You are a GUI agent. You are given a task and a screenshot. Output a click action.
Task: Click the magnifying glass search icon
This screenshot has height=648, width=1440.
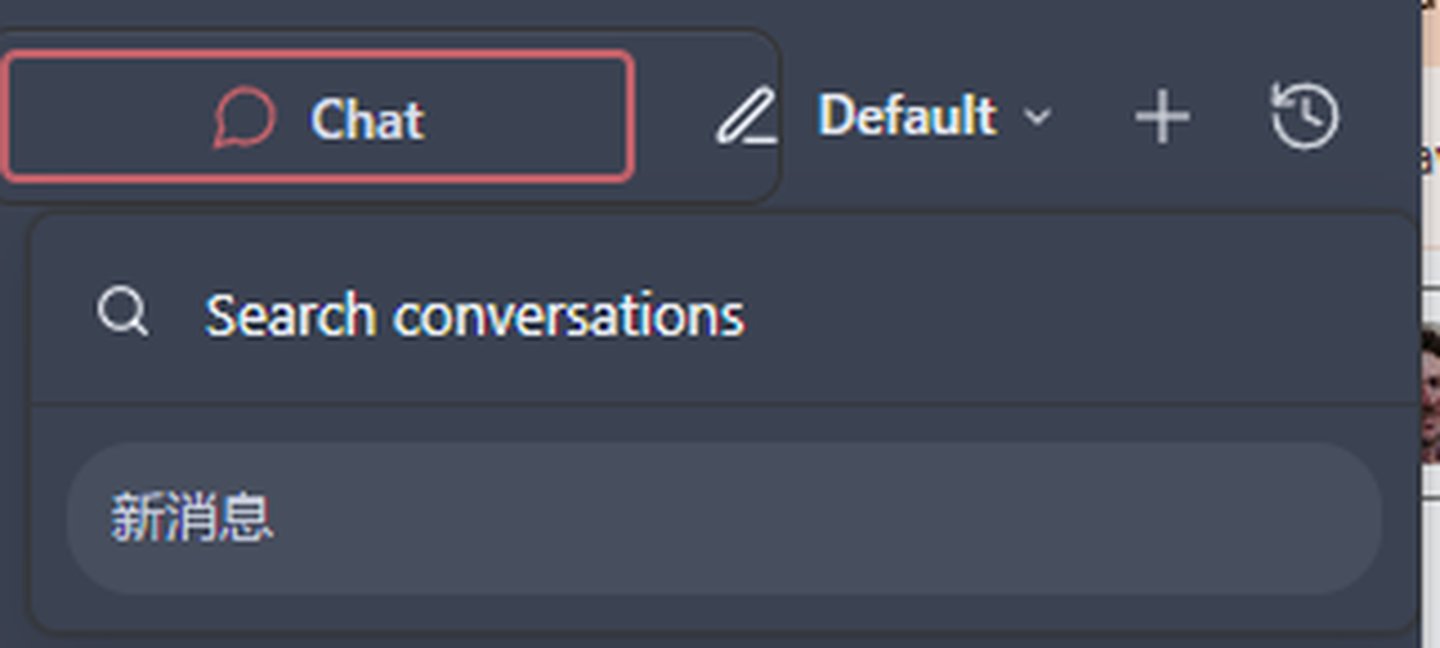pos(123,313)
